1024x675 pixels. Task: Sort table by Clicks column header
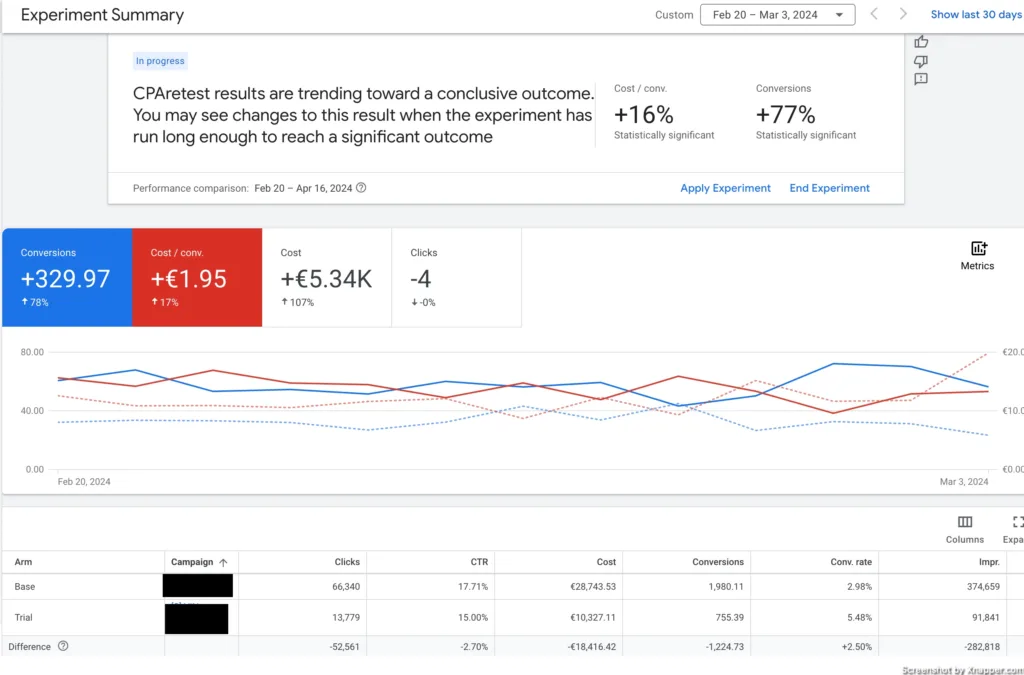(x=347, y=562)
